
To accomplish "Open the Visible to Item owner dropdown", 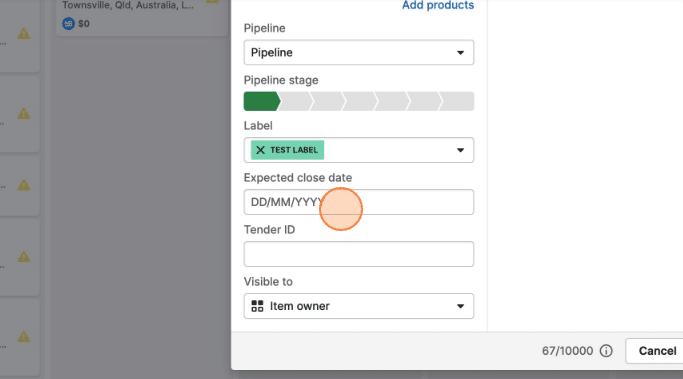I will tap(358, 306).
